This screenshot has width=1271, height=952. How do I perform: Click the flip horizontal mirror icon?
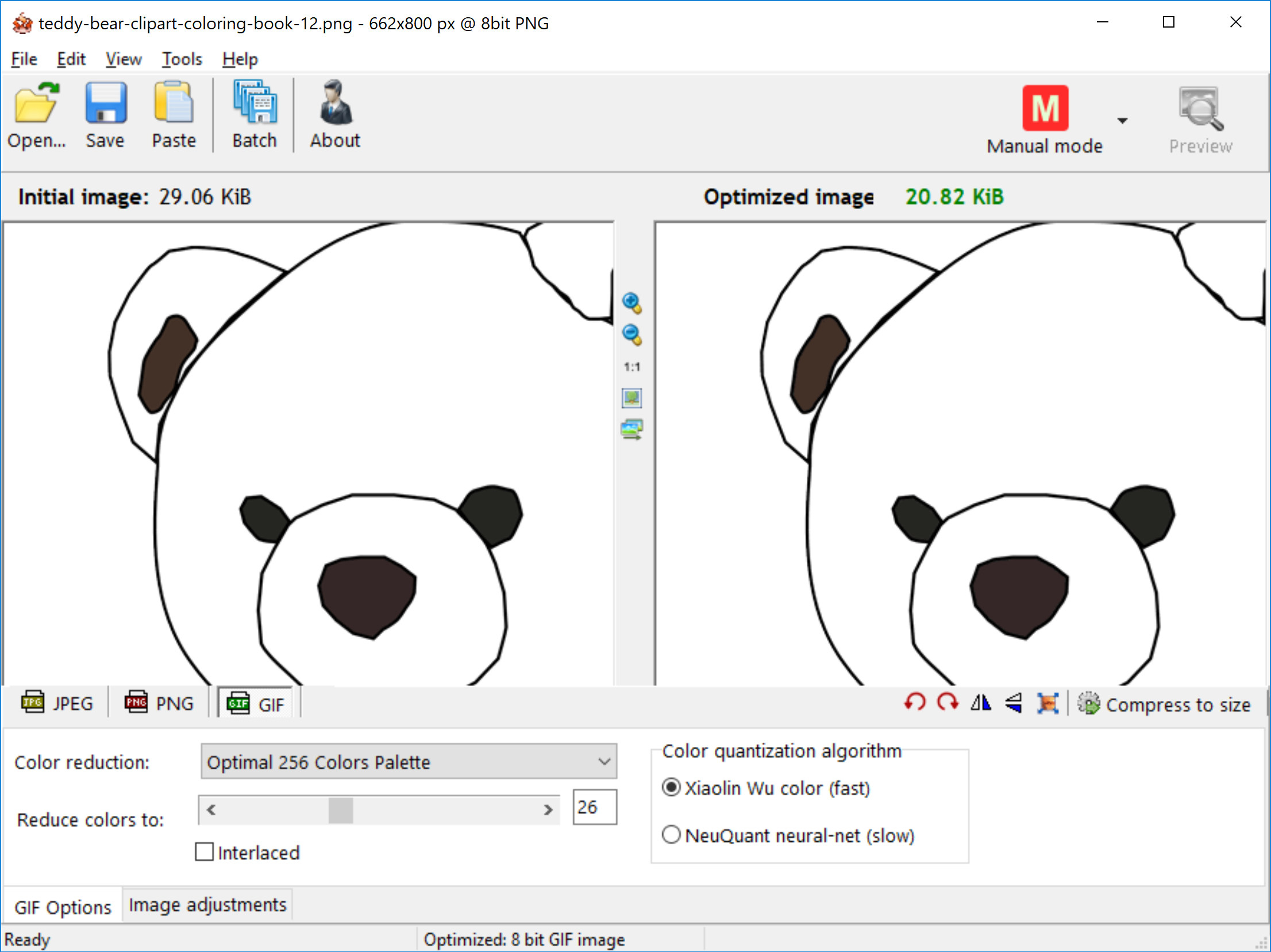[981, 703]
